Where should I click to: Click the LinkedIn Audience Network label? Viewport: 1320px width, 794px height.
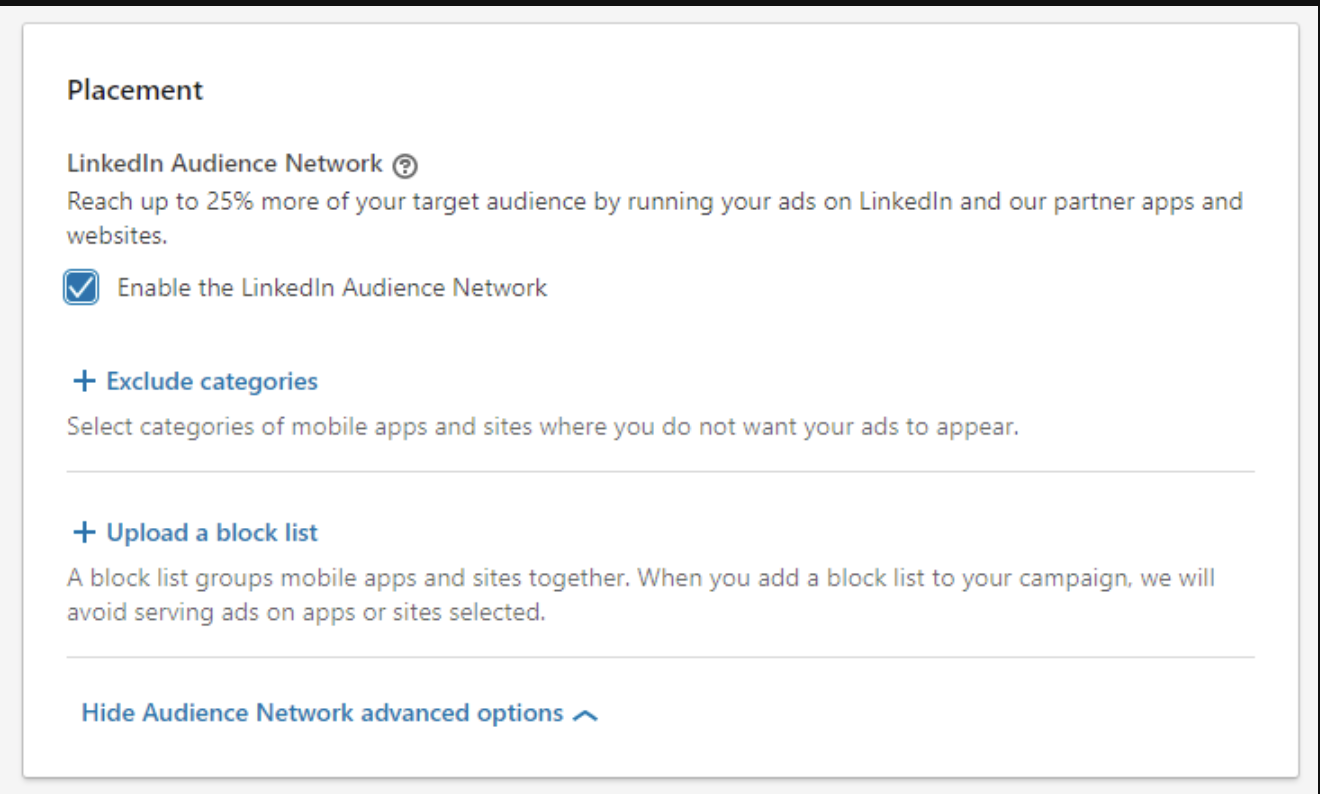(225, 163)
